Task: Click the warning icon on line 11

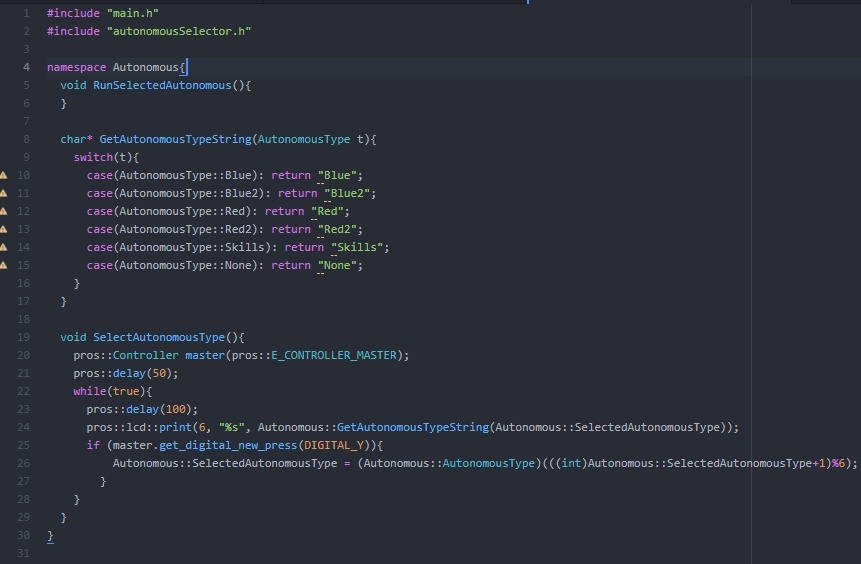Action: tap(3, 193)
